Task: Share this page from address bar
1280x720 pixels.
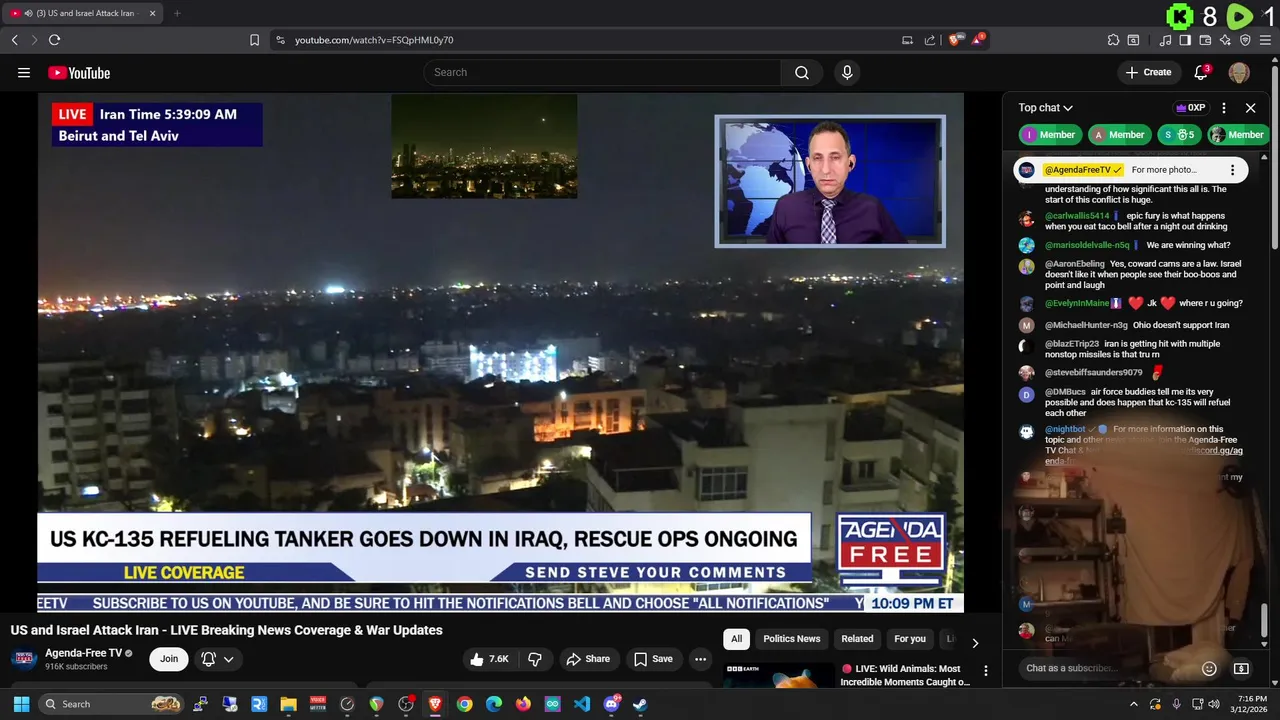Action: [x=930, y=40]
